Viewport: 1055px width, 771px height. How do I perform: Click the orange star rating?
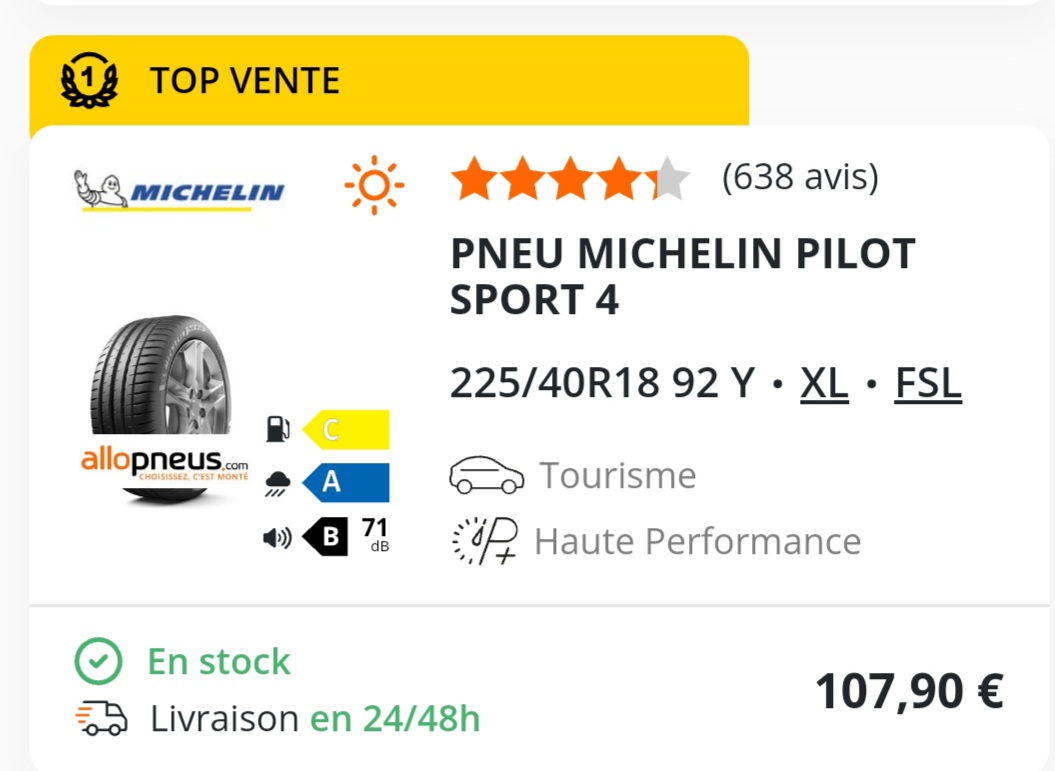pos(571,178)
